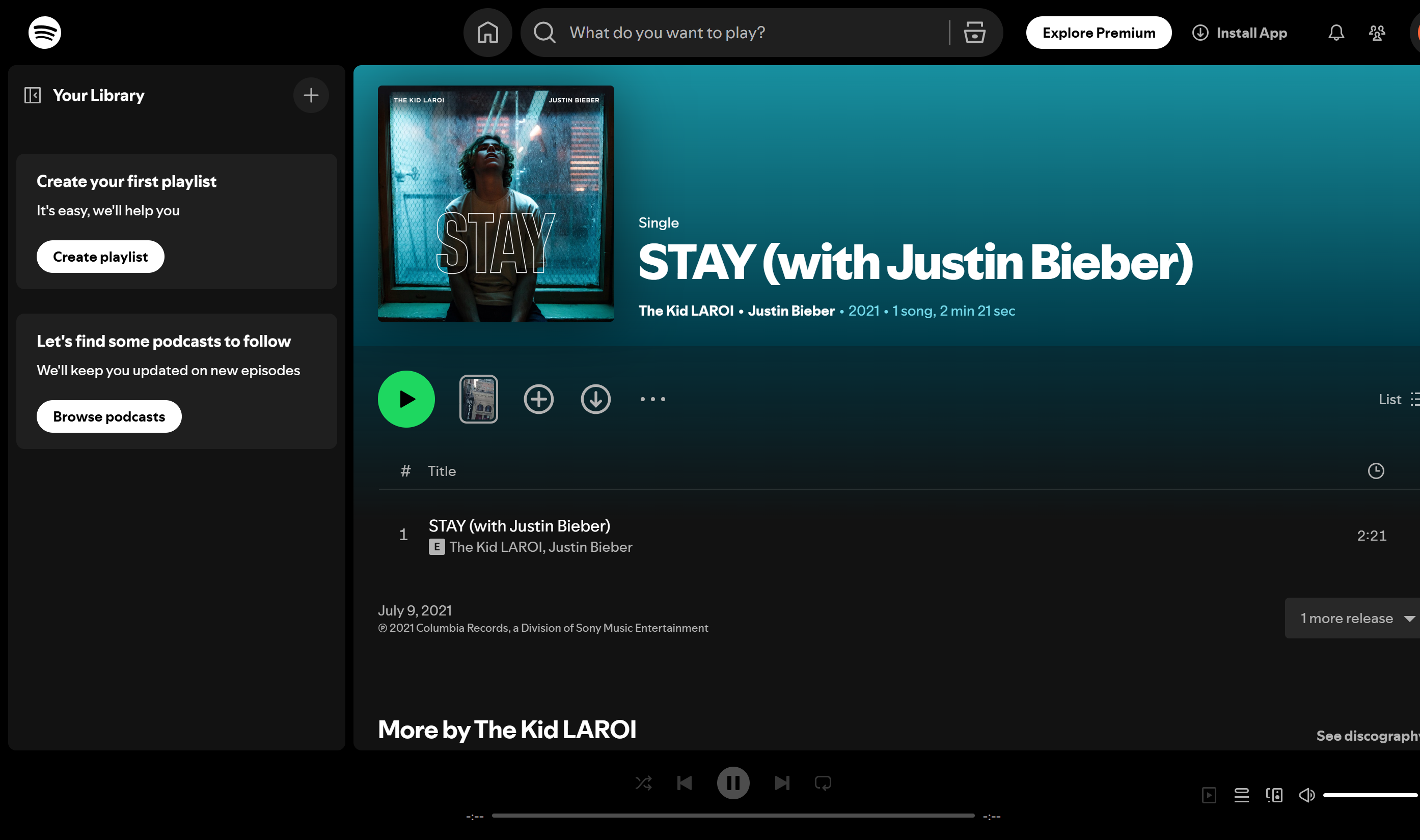
Task: Toggle shuffle in player bar
Action: coord(643,783)
